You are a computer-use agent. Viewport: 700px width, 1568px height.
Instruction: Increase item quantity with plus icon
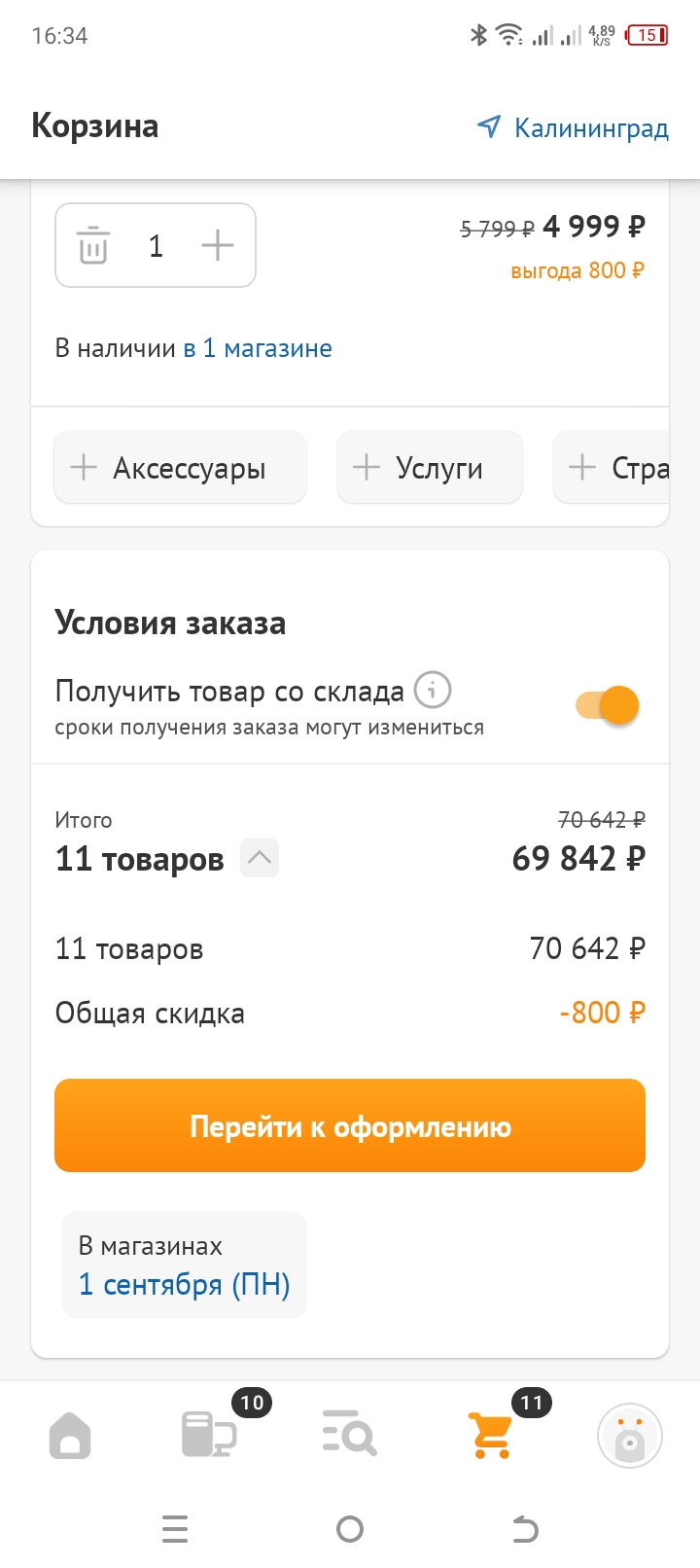(218, 245)
